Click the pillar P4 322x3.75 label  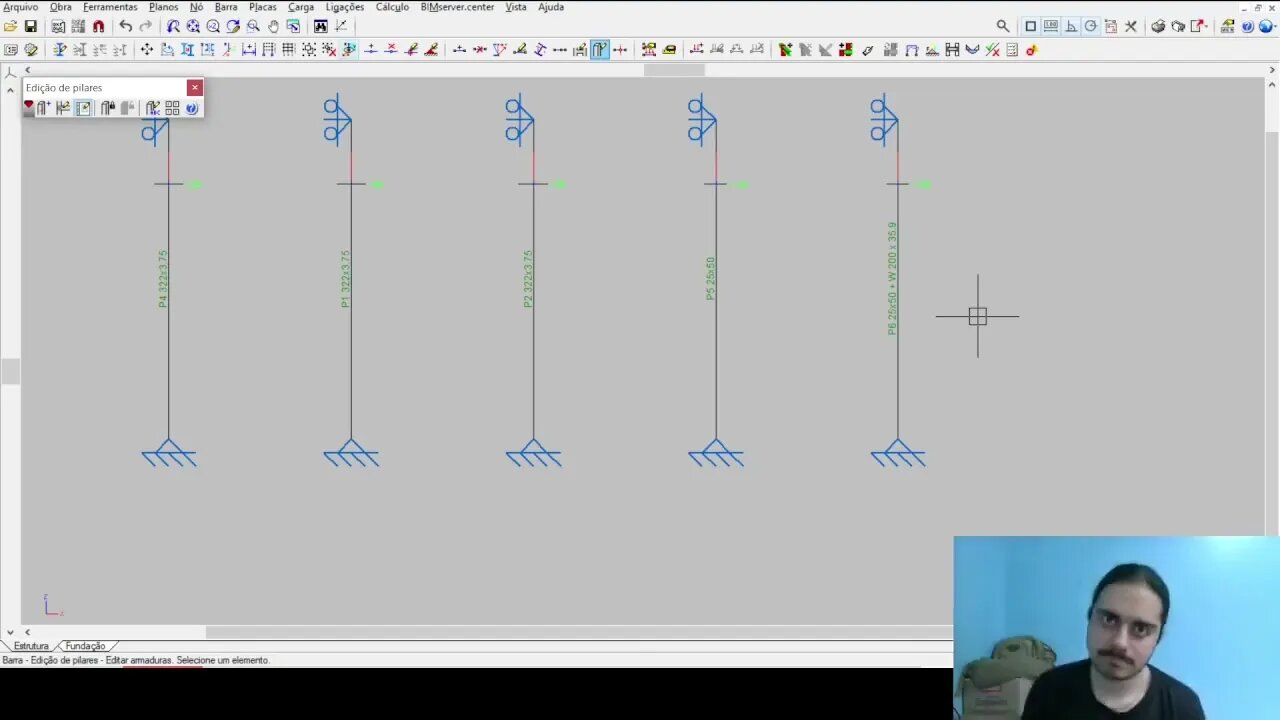click(x=163, y=279)
